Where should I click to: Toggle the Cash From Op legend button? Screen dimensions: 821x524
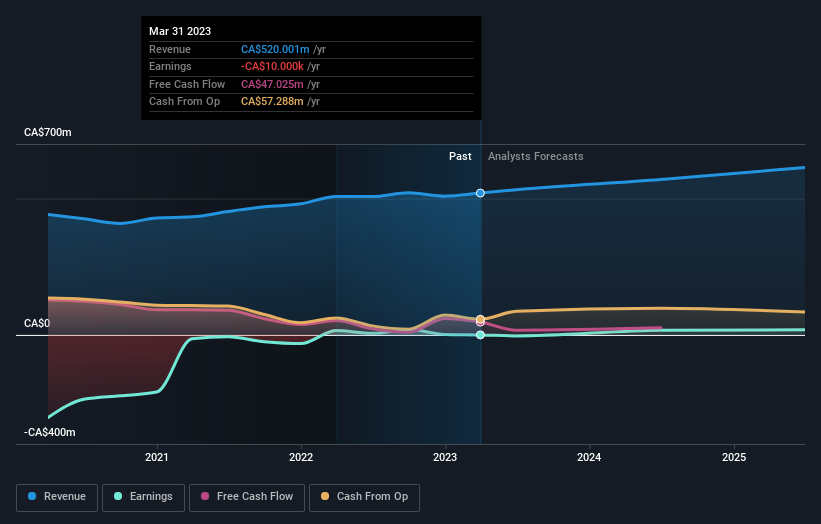[364, 497]
